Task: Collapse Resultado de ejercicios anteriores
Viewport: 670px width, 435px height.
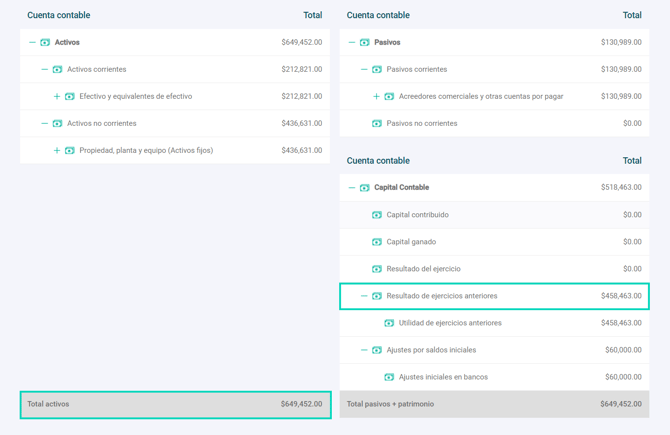Action: coord(364,296)
